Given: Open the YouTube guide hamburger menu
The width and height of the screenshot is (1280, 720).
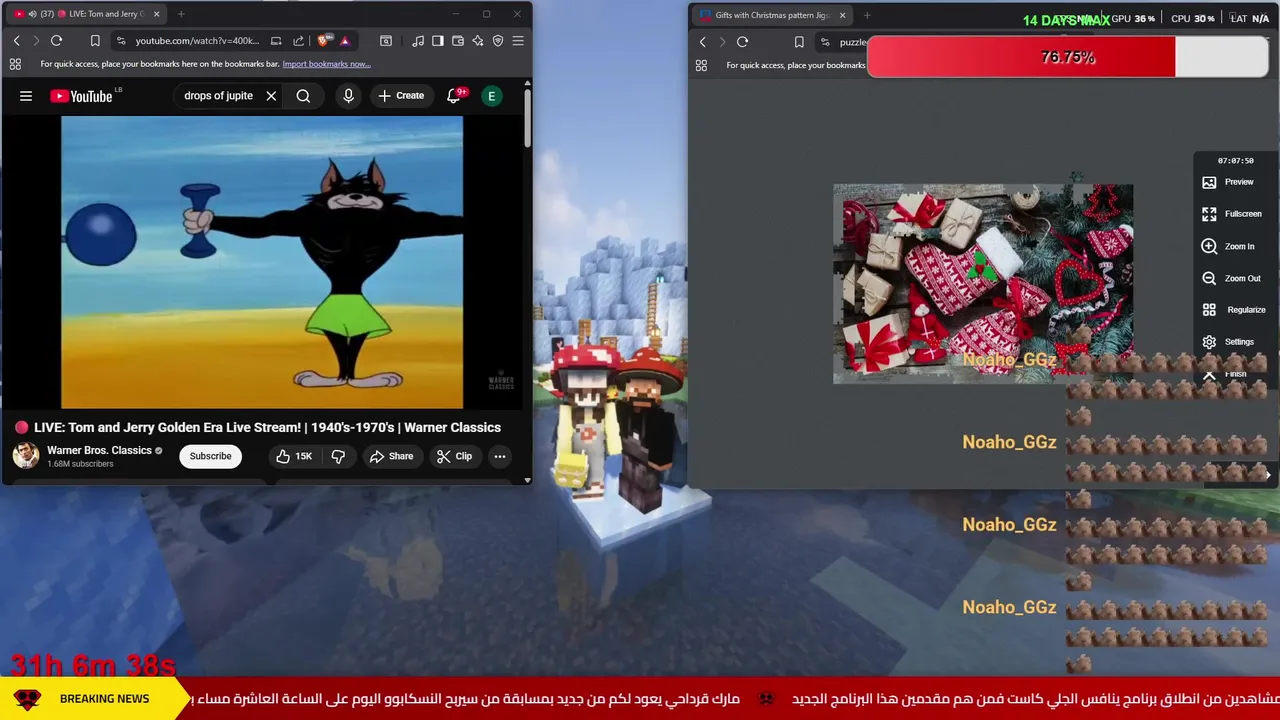Looking at the screenshot, I should click(26, 96).
